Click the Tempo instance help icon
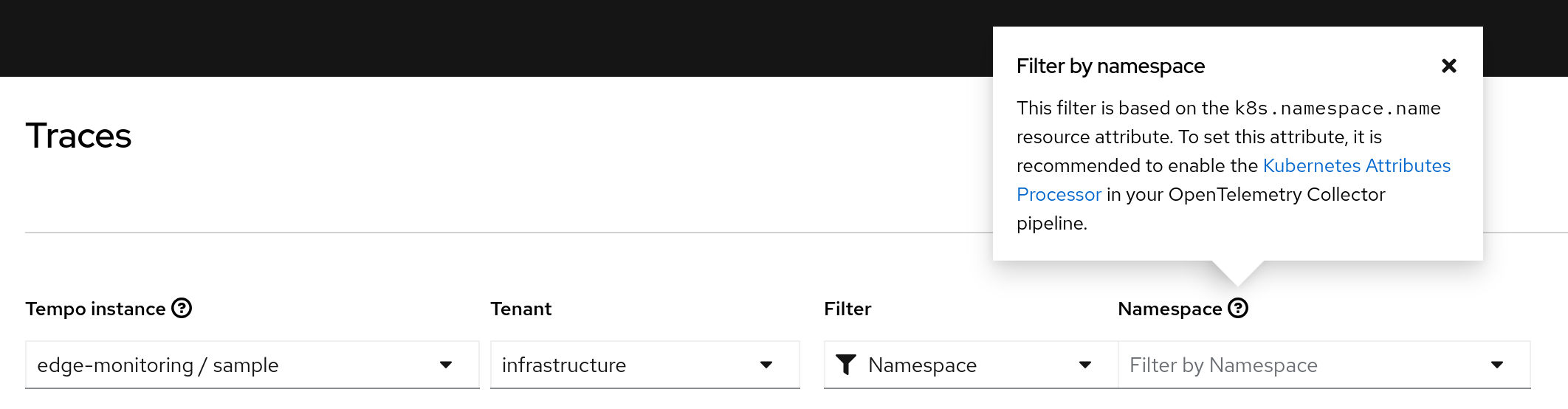1568x409 pixels. coord(182,308)
